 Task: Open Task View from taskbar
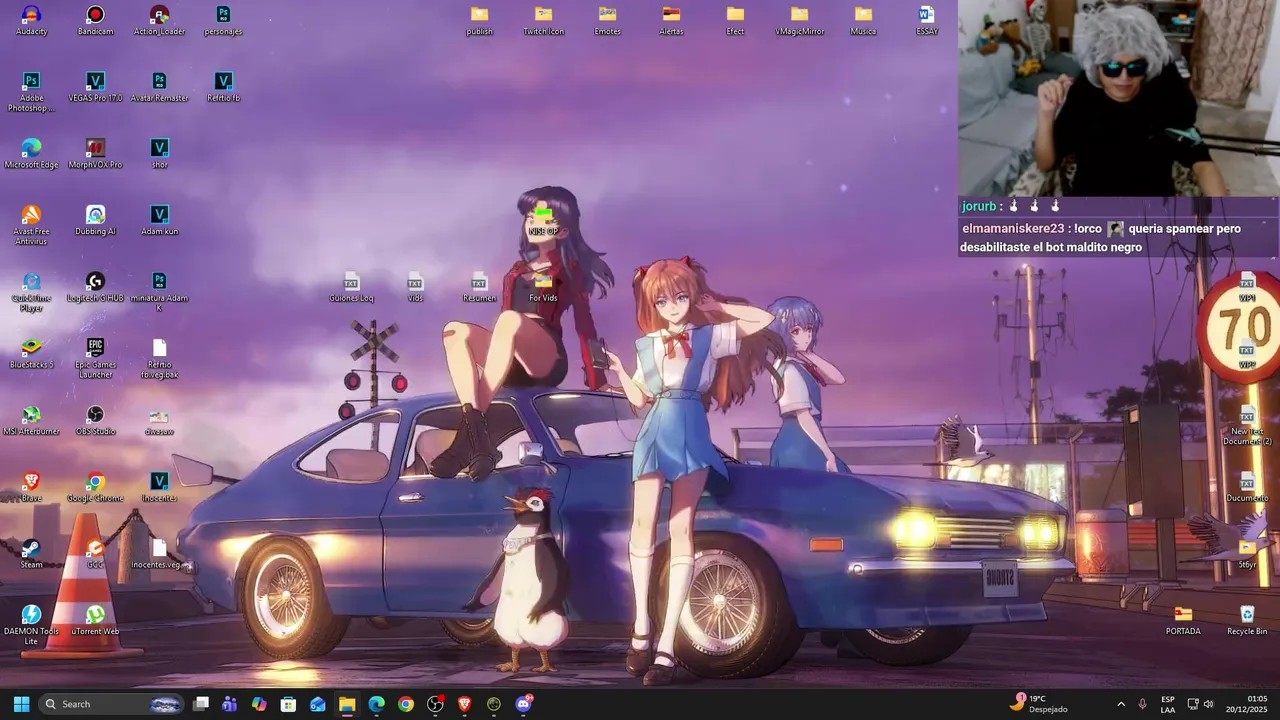point(201,704)
